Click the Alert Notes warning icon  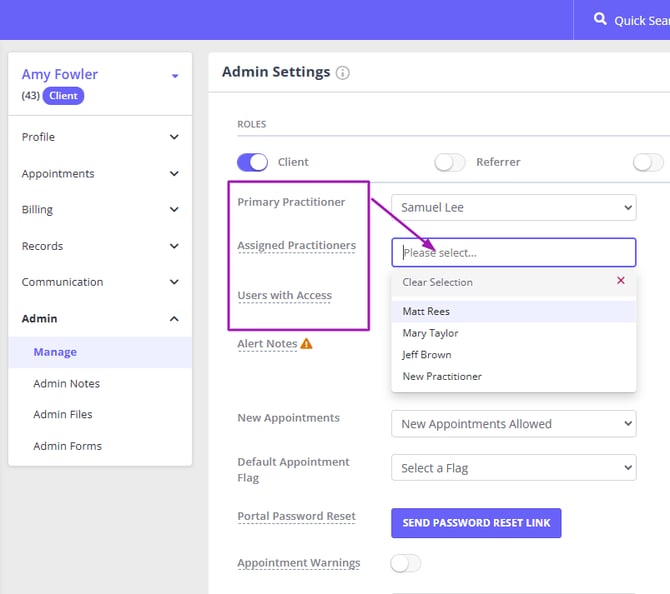pos(306,344)
